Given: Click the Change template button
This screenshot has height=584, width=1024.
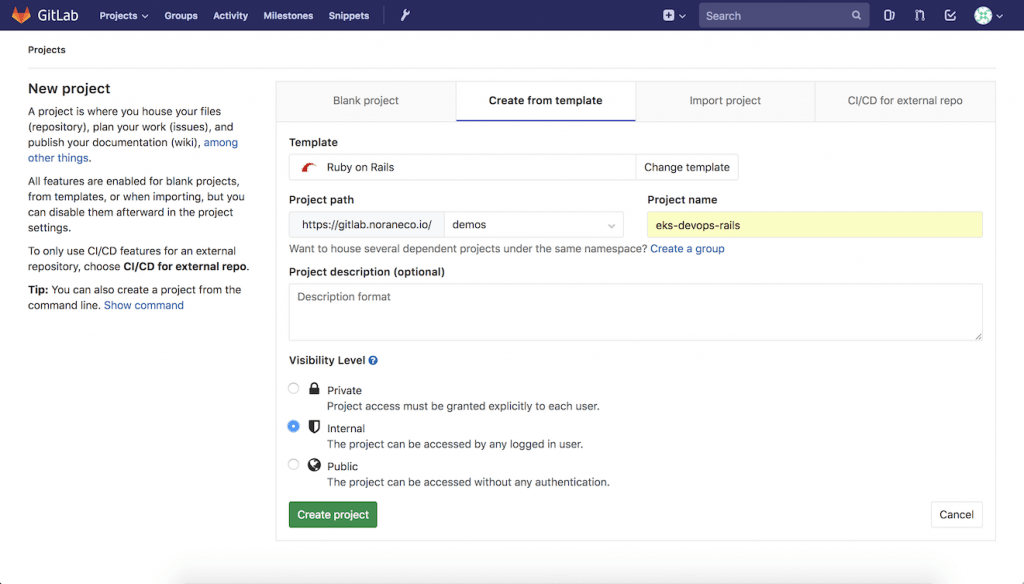Looking at the screenshot, I should click(687, 167).
